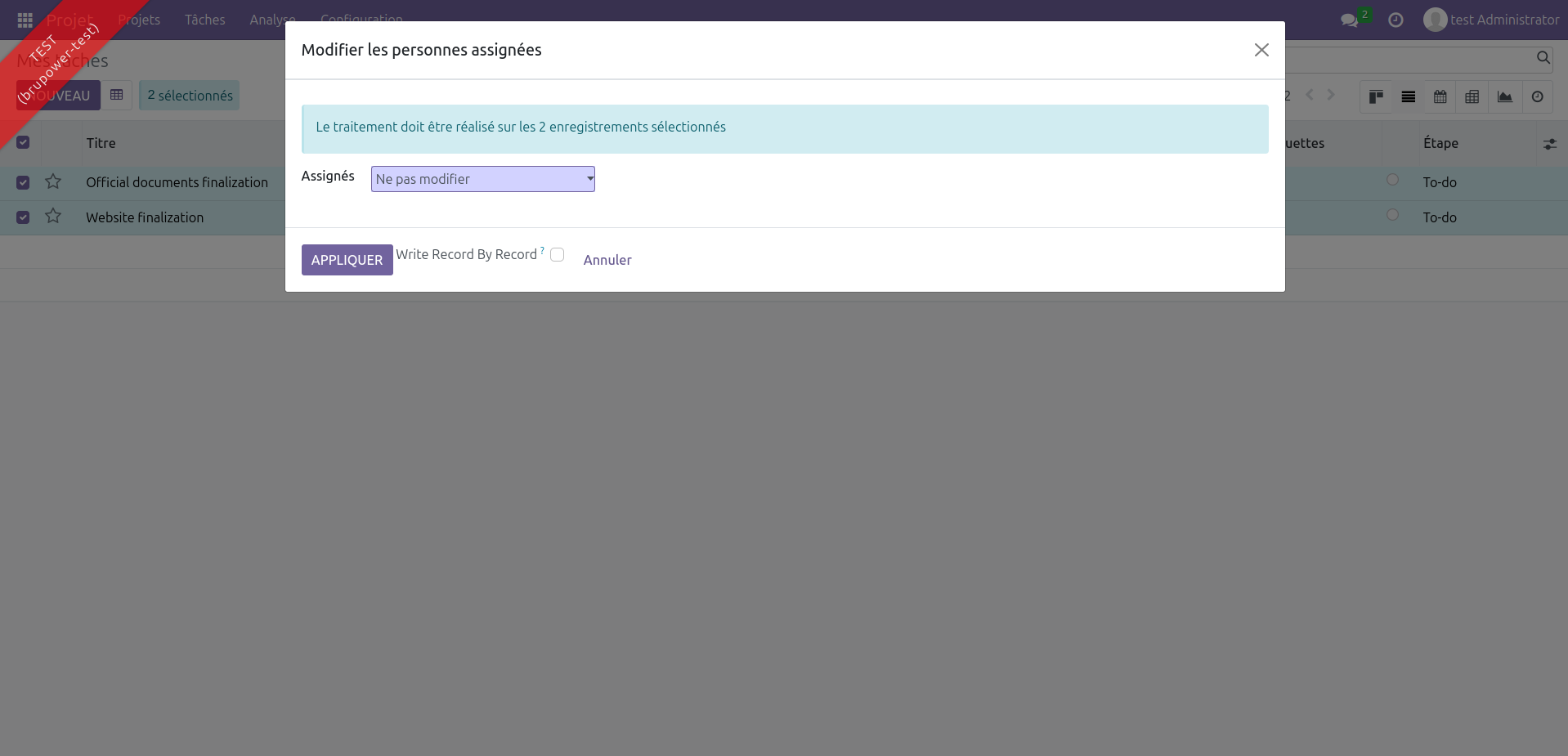The image size is (1568, 756).
Task: Open optional columns settings dropdown
Action: (1549, 144)
